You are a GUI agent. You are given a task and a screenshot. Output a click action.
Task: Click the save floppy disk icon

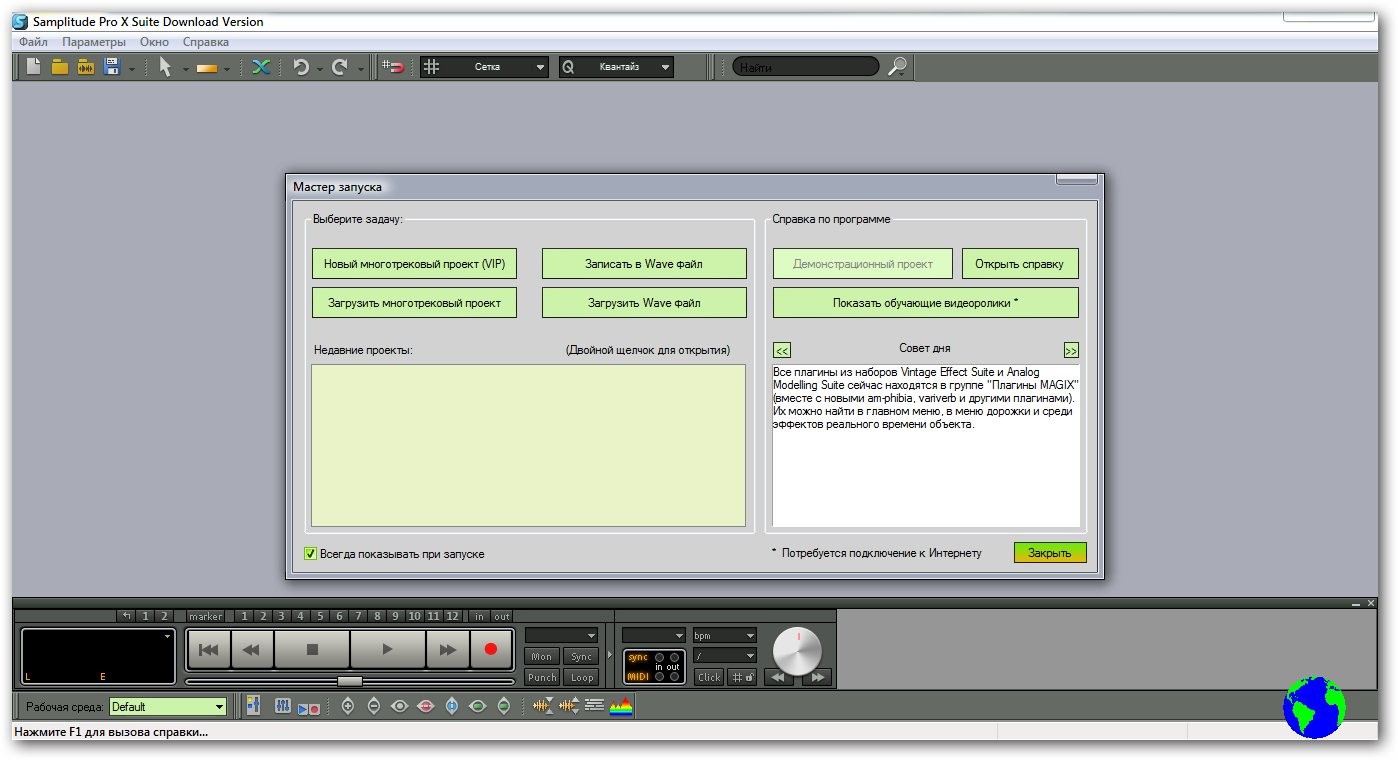(x=112, y=67)
